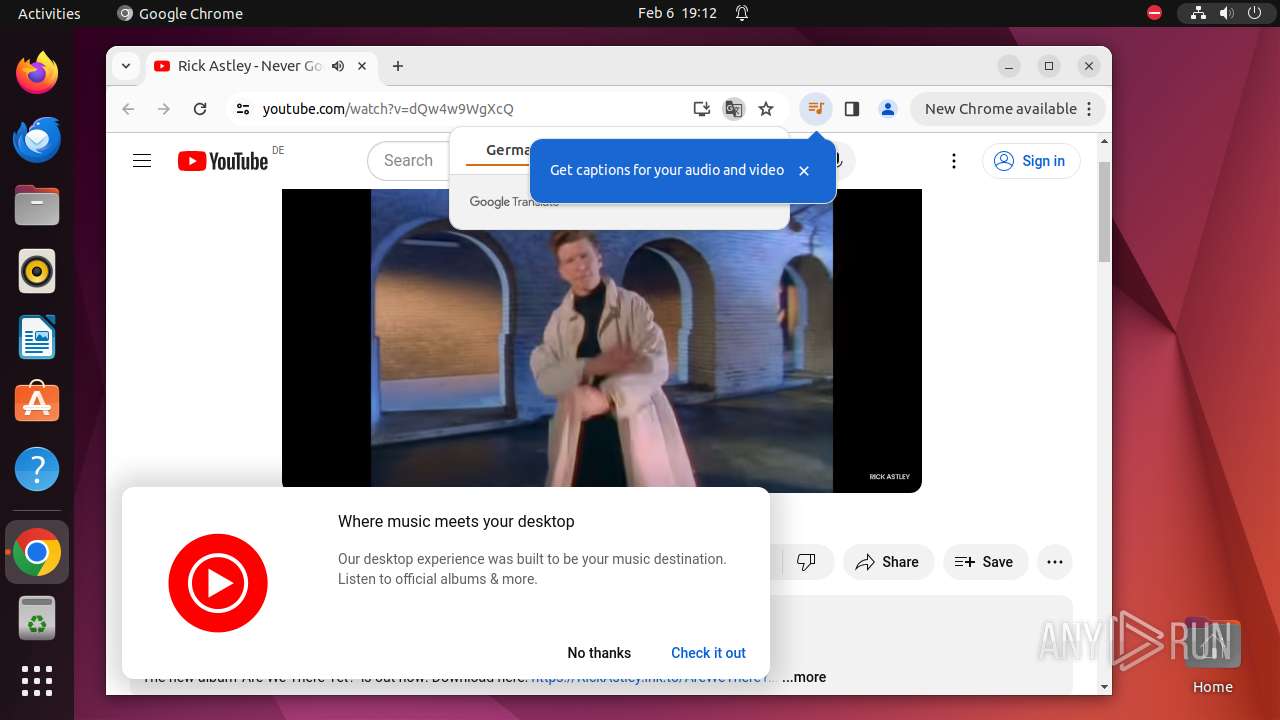
Task: Click the install app icon in the address bar
Action: (x=702, y=109)
